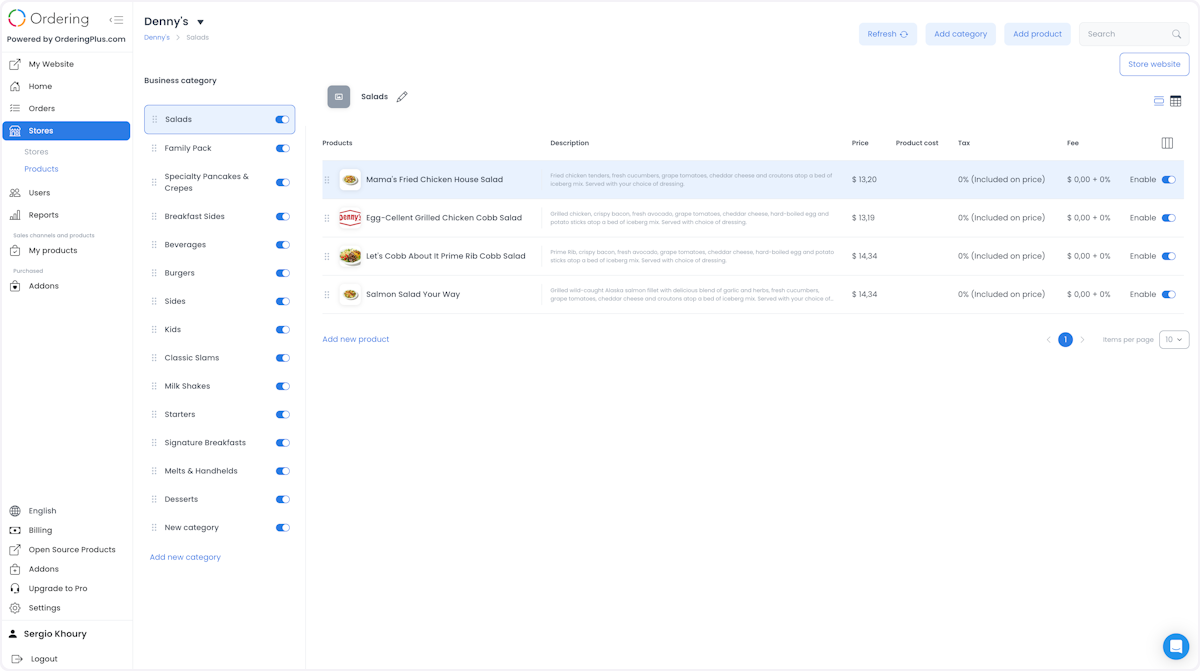The width and height of the screenshot is (1200, 671).
Task: Click the pencil icon beside Salads title
Action: (x=402, y=97)
